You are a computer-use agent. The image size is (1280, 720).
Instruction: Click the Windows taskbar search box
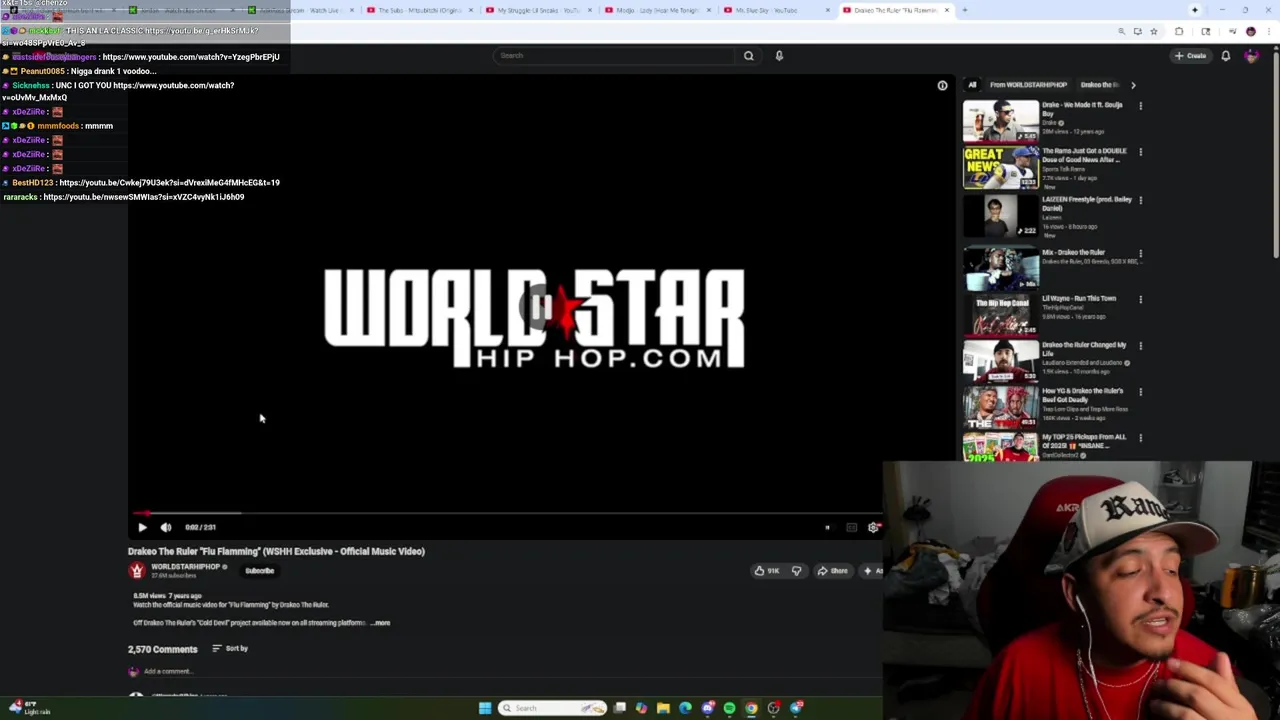point(553,708)
